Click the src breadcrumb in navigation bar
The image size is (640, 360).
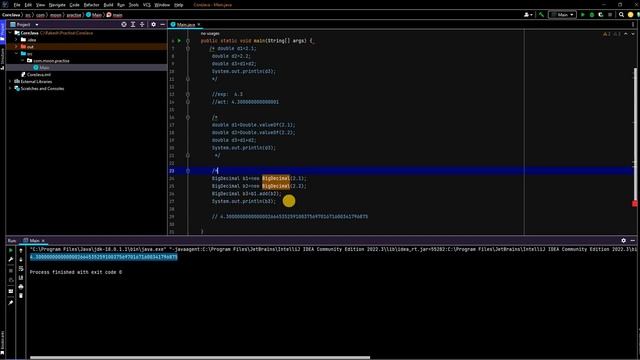pos(28,15)
